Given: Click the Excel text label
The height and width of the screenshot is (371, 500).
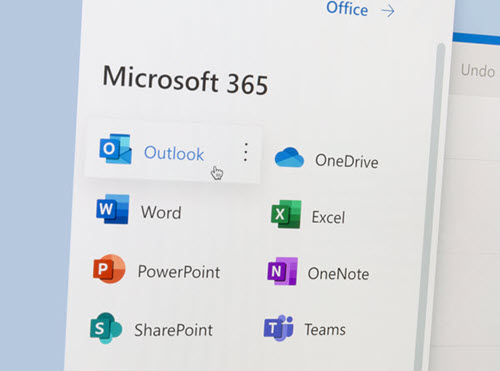Looking at the screenshot, I should (328, 217).
